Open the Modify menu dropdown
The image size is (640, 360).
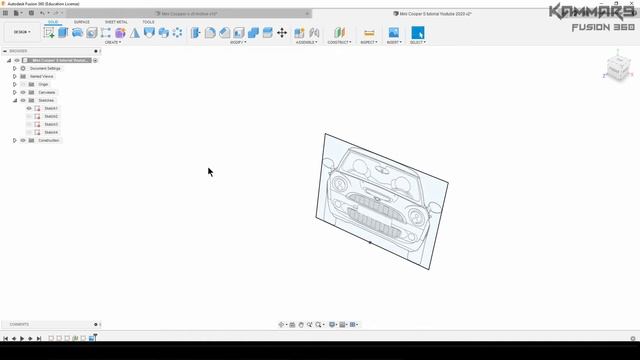pos(238,42)
